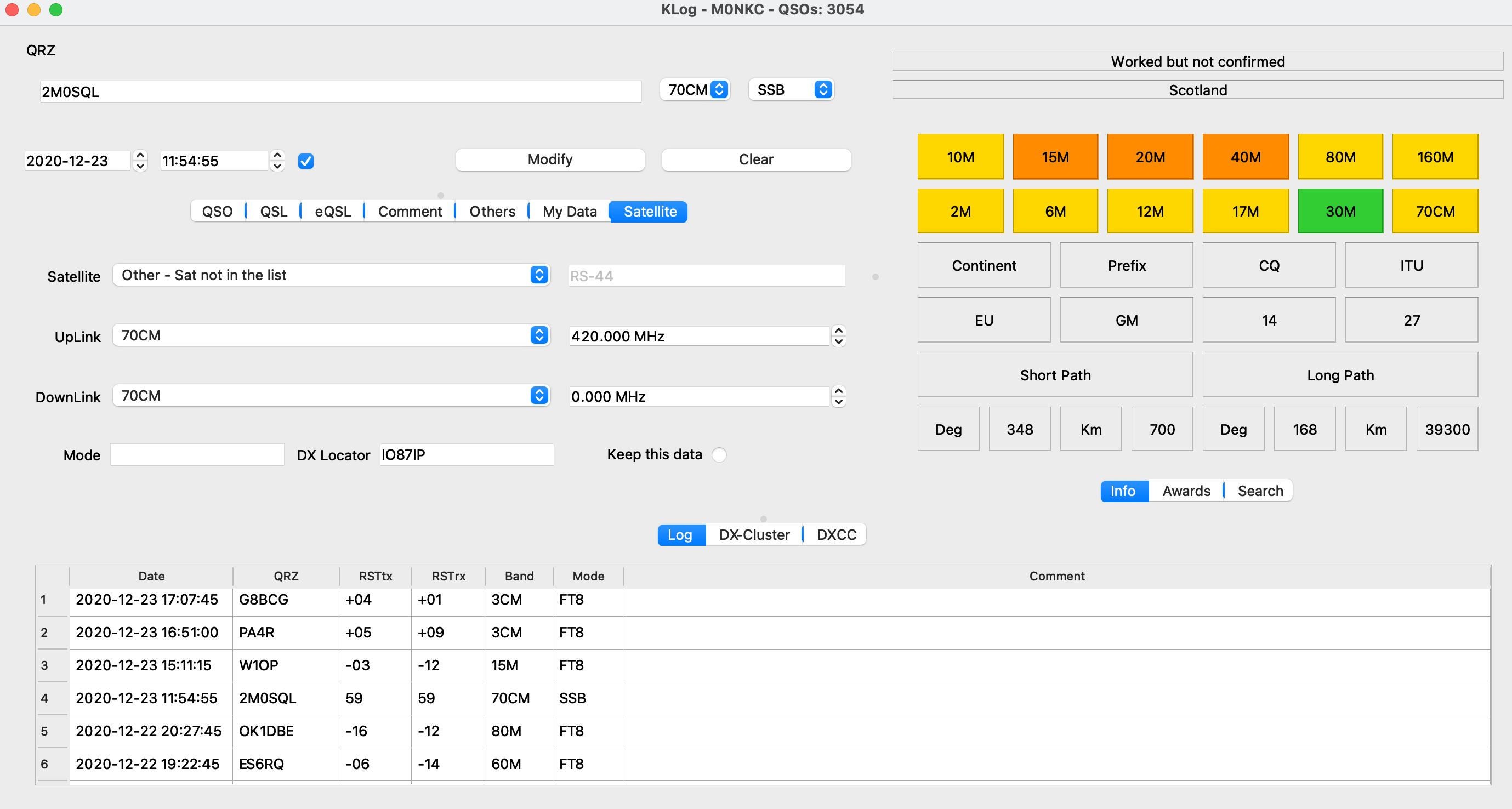
Task: Click the 160M band box
Action: click(x=1435, y=157)
